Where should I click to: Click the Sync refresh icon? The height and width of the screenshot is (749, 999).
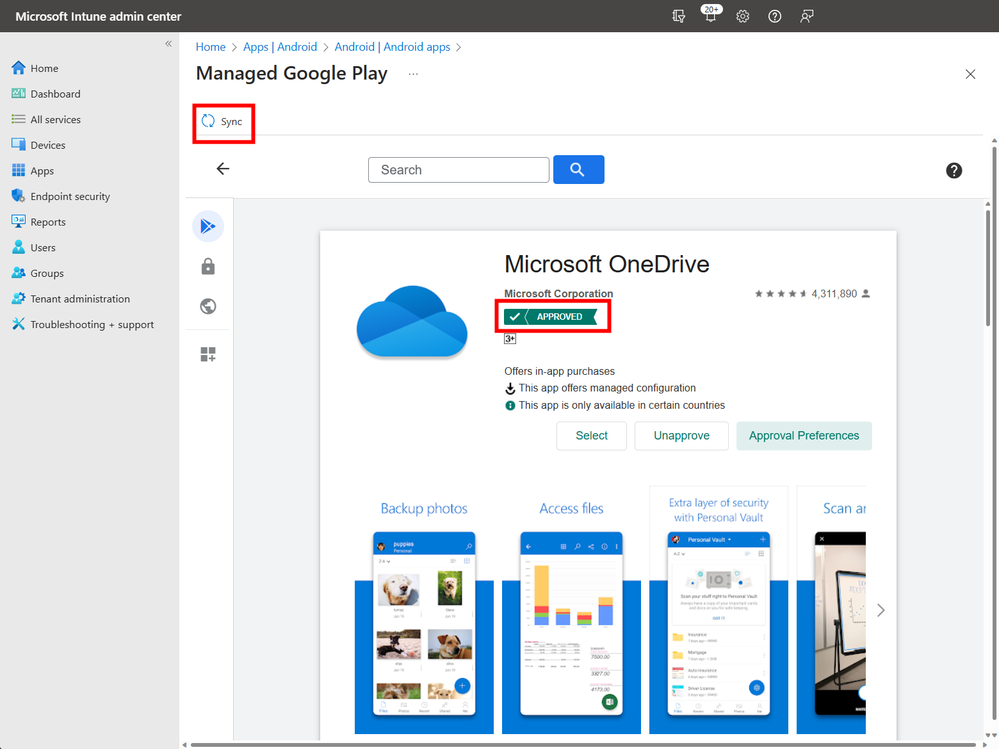click(208, 121)
